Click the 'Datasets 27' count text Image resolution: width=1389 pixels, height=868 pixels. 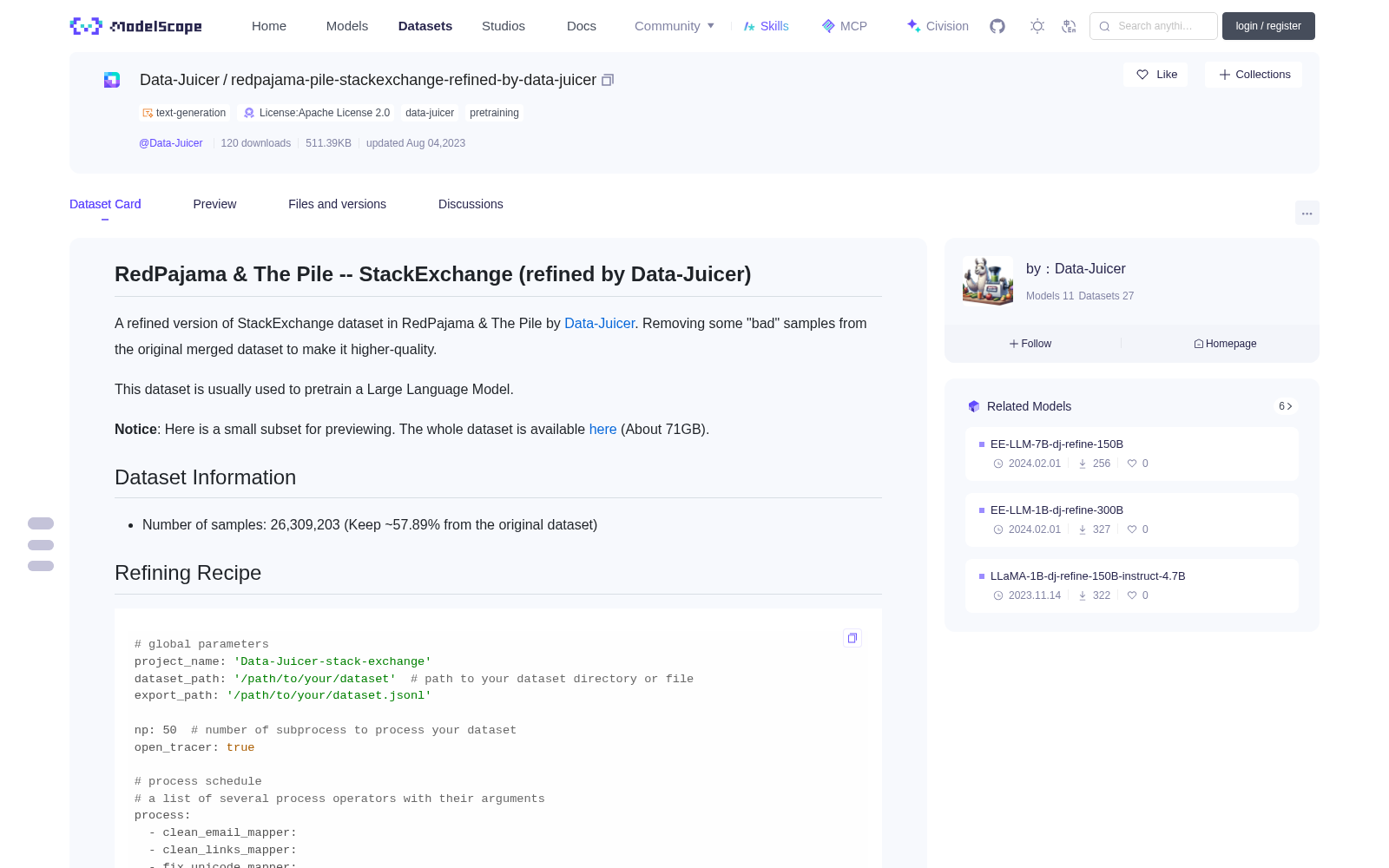(1106, 296)
